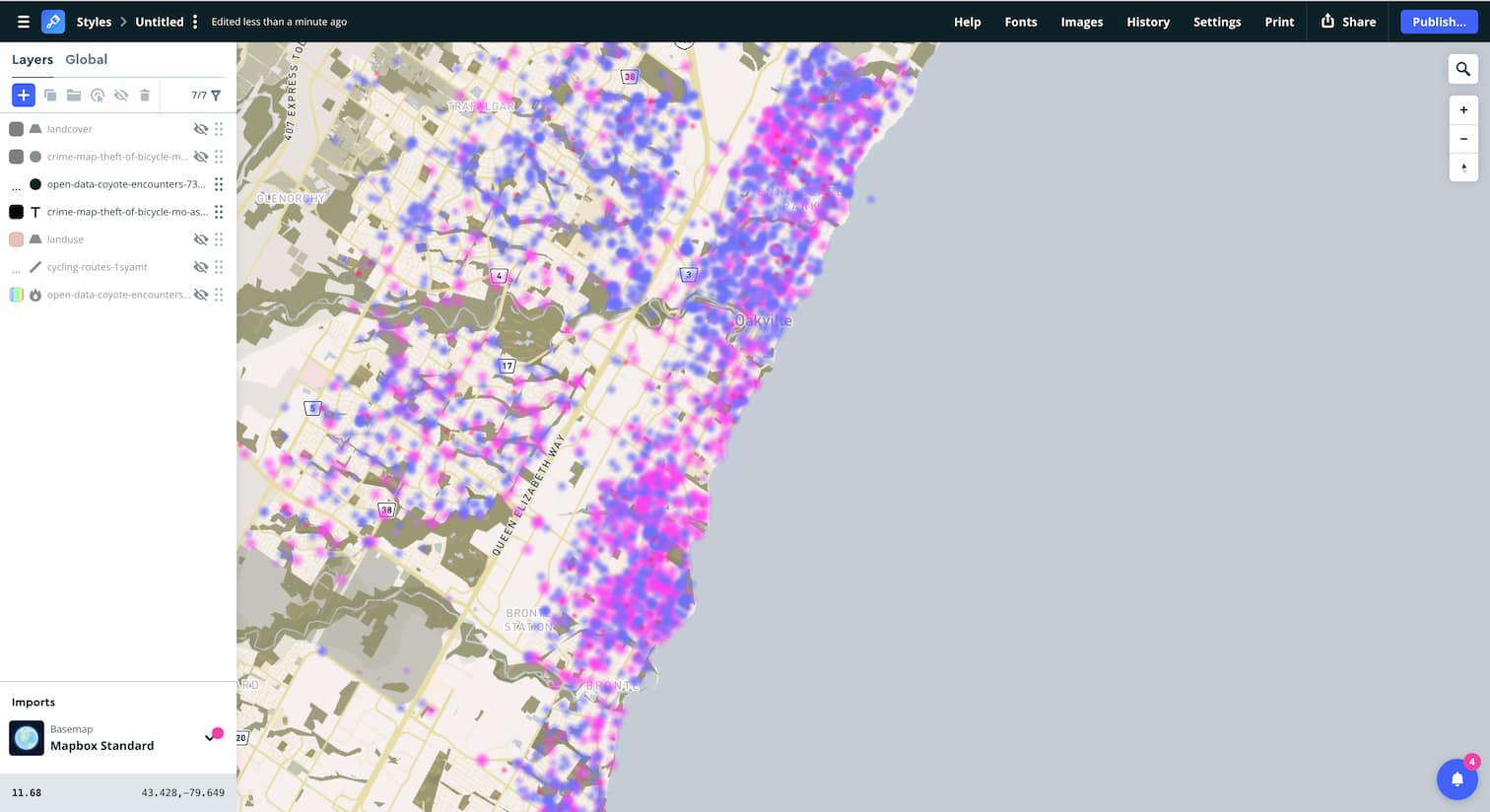Open the History panel
1490x812 pixels.
1148,22
